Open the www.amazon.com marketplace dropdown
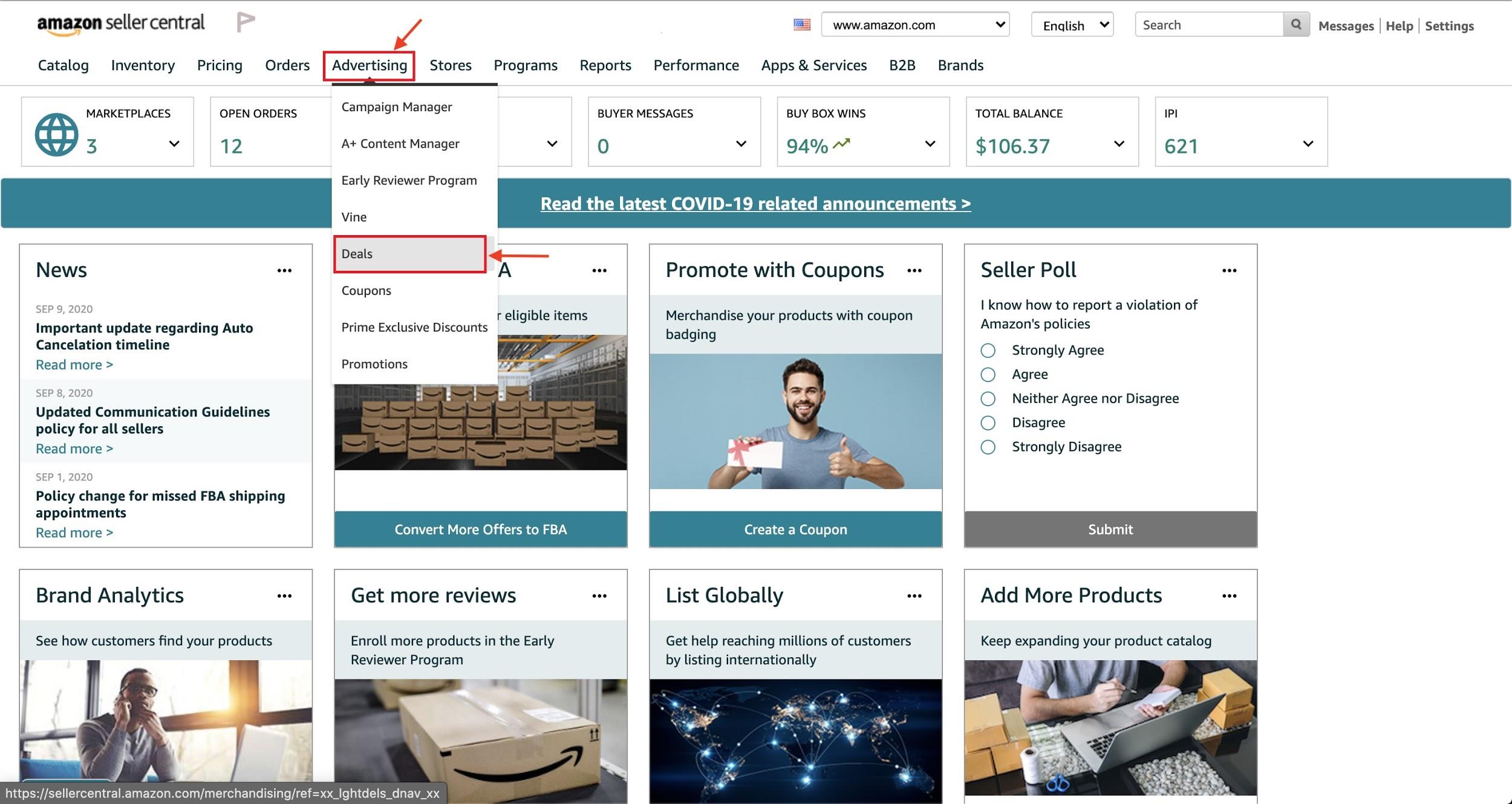The height and width of the screenshot is (804, 1512). [915, 25]
